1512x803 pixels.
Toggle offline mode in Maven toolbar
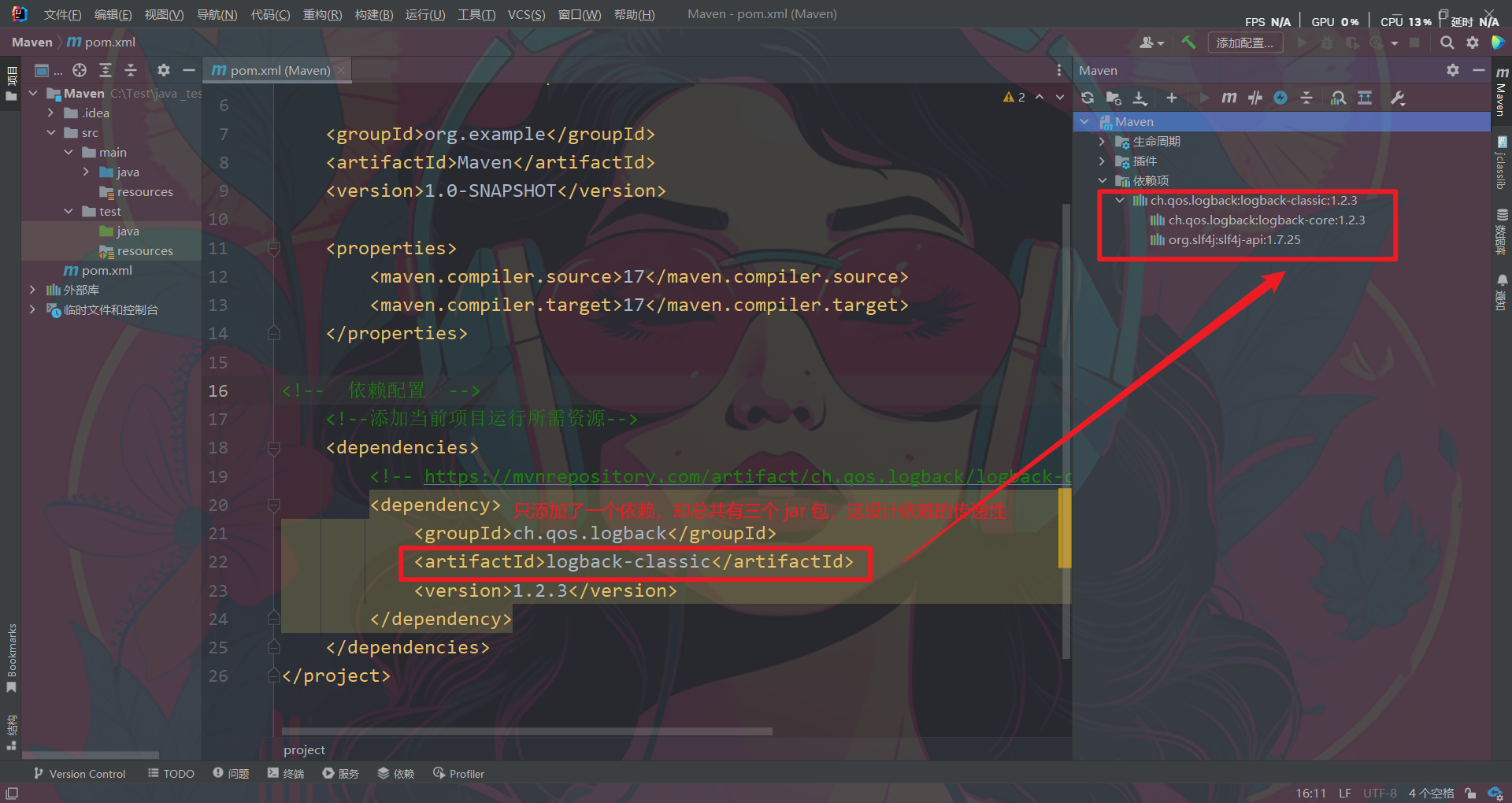(x=1255, y=98)
